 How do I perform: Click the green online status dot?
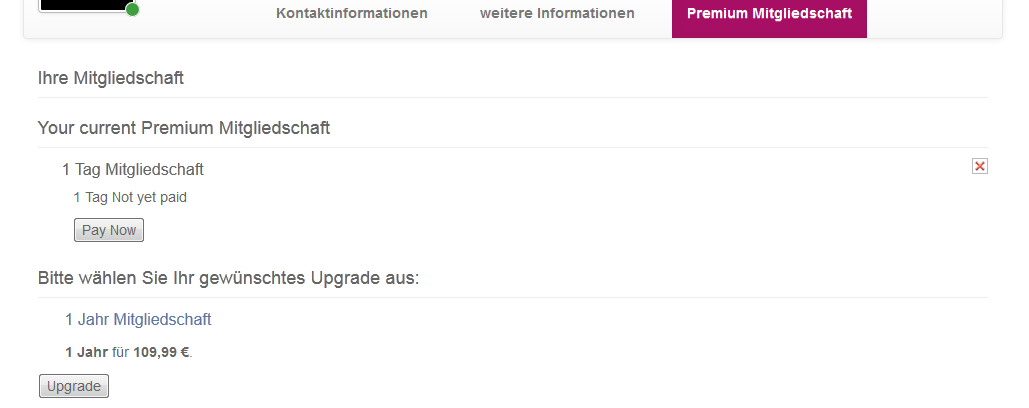point(133,9)
